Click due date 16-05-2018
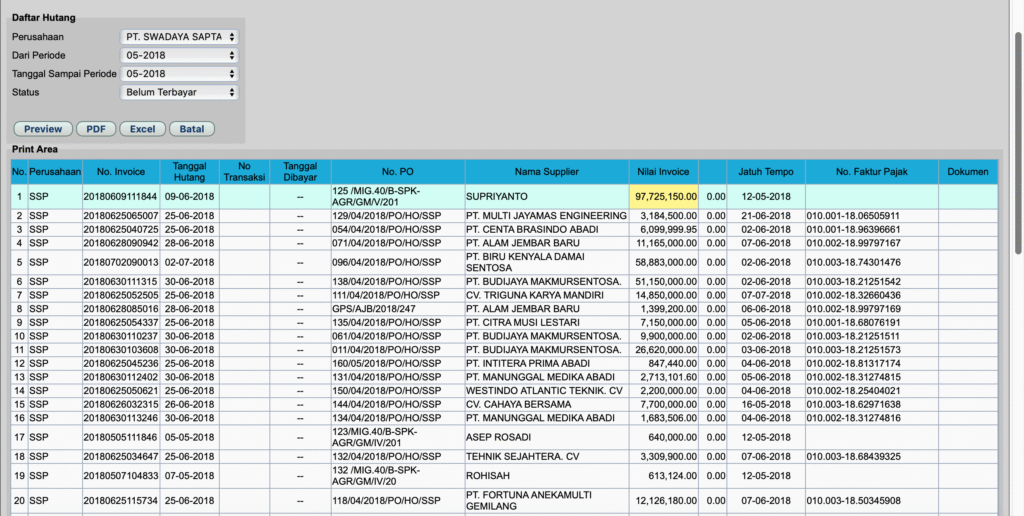 (766, 404)
